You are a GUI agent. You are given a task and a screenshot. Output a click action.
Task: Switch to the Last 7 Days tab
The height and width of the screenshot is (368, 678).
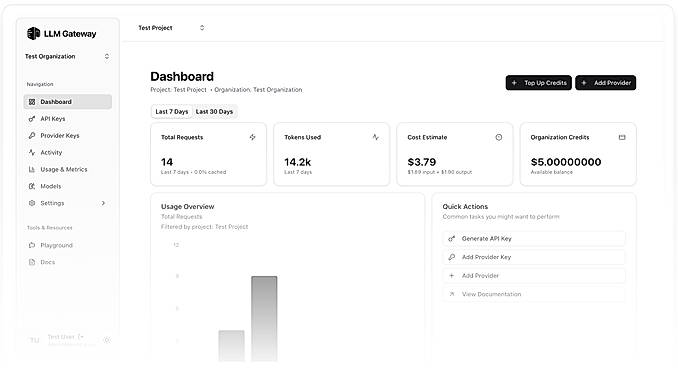(172, 112)
